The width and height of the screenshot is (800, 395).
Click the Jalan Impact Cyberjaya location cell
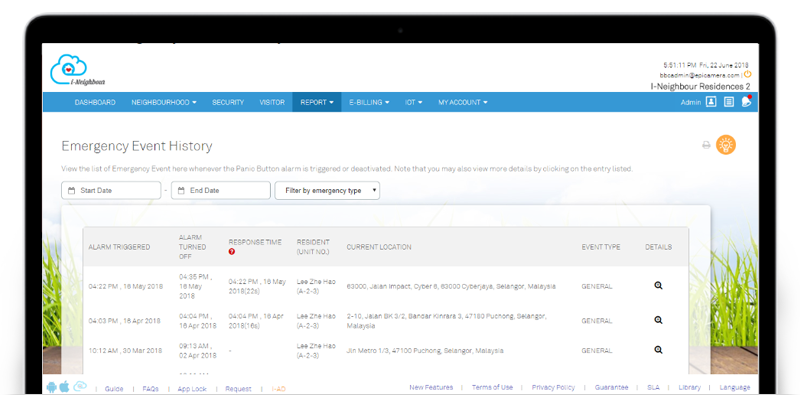click(451, 286)
